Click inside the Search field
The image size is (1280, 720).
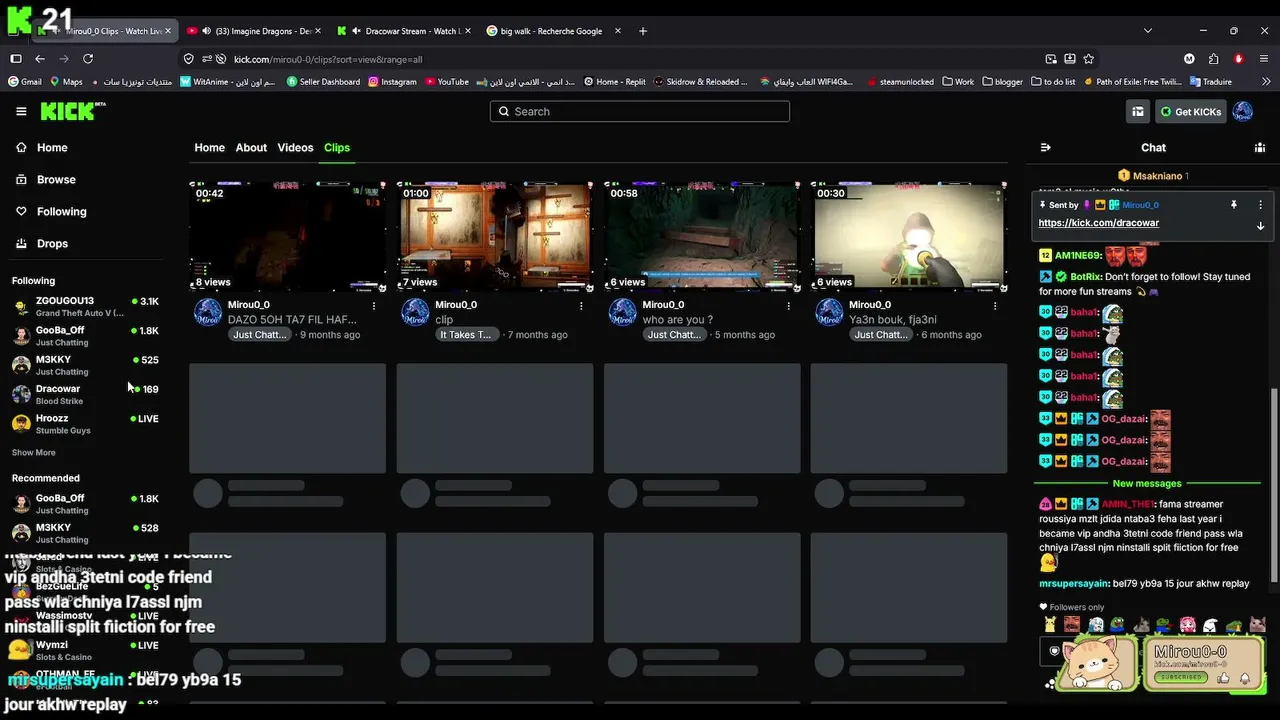(640, 111)
